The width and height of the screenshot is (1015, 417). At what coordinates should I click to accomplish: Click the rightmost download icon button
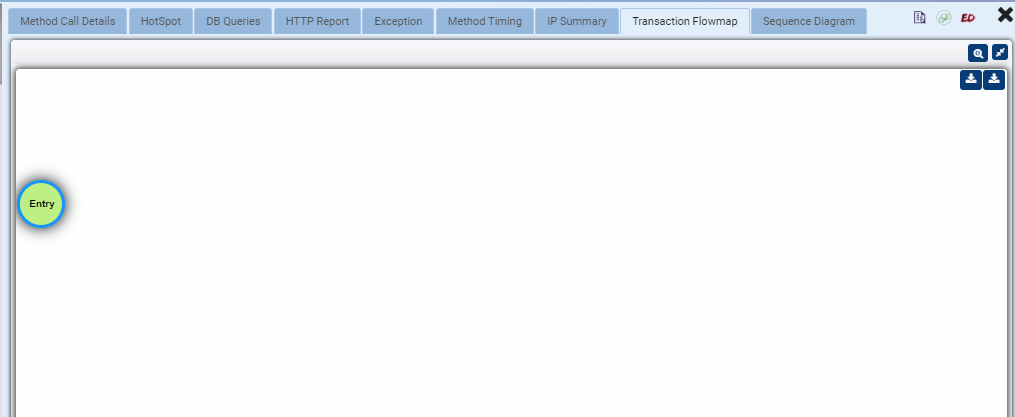click(x=994, y=80)
